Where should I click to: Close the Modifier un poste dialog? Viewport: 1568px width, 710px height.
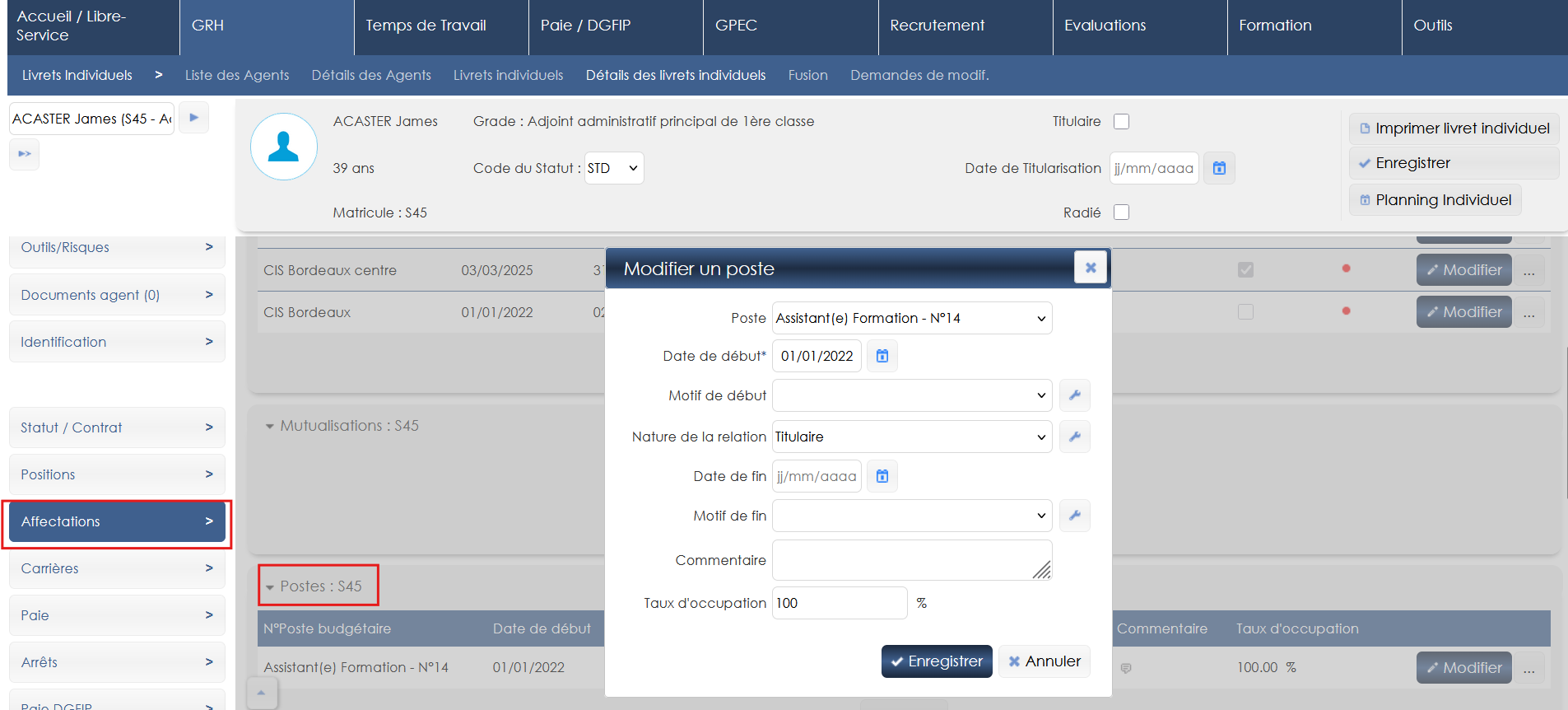click(x=1090, y=268)
